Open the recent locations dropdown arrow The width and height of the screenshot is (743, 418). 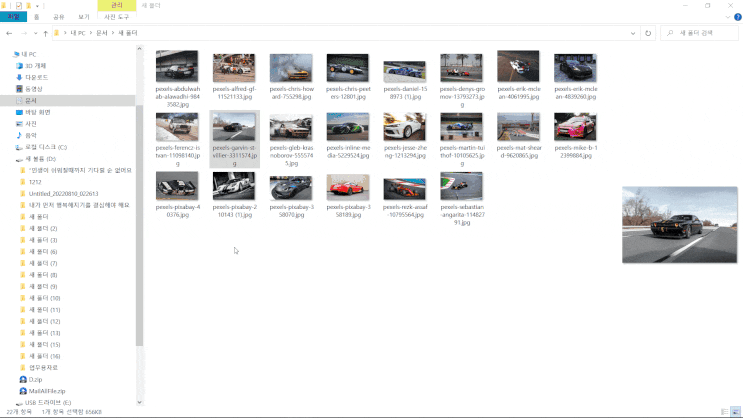point(36,33)
